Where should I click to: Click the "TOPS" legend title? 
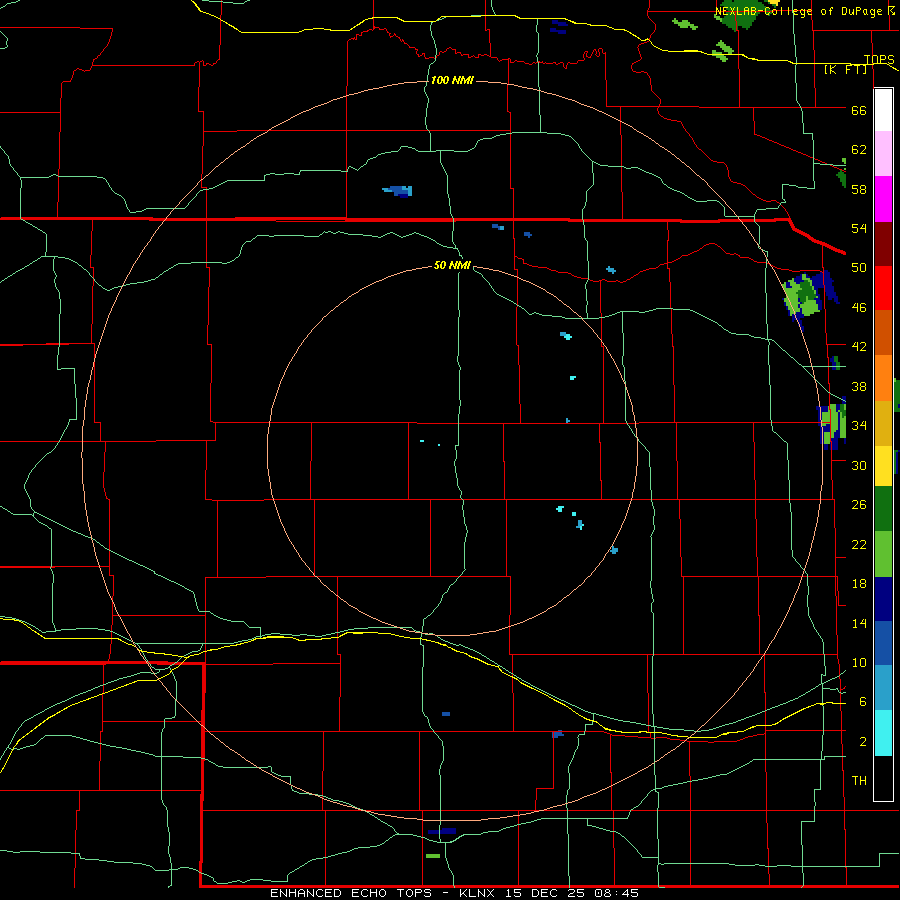click(879, 60)
